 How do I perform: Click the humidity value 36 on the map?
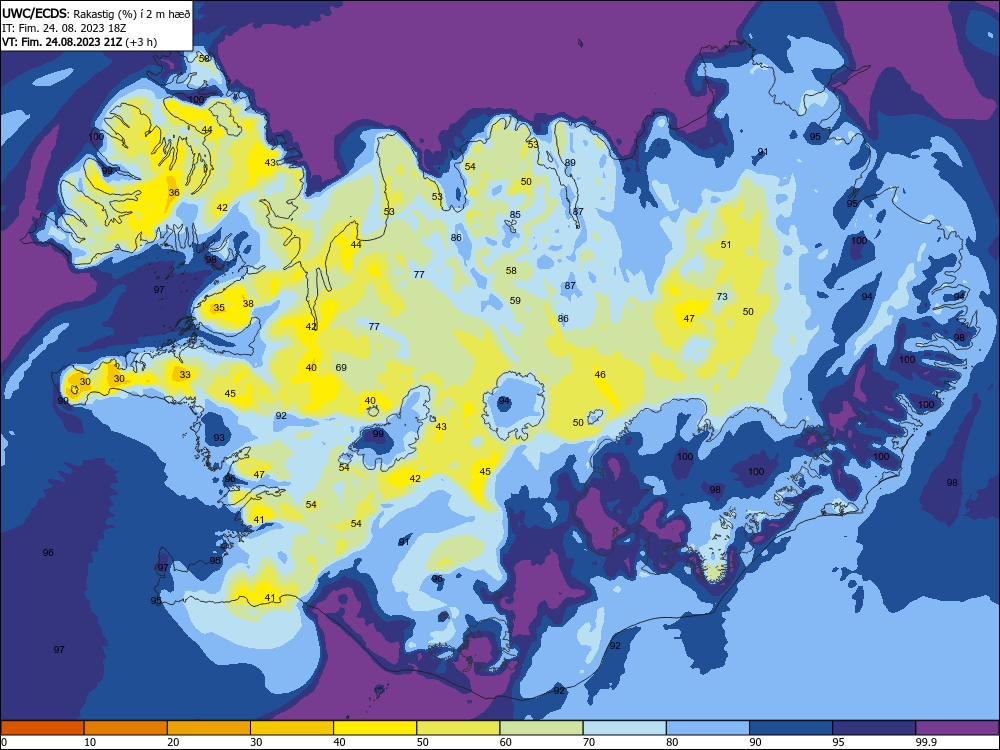click(174, 193)
